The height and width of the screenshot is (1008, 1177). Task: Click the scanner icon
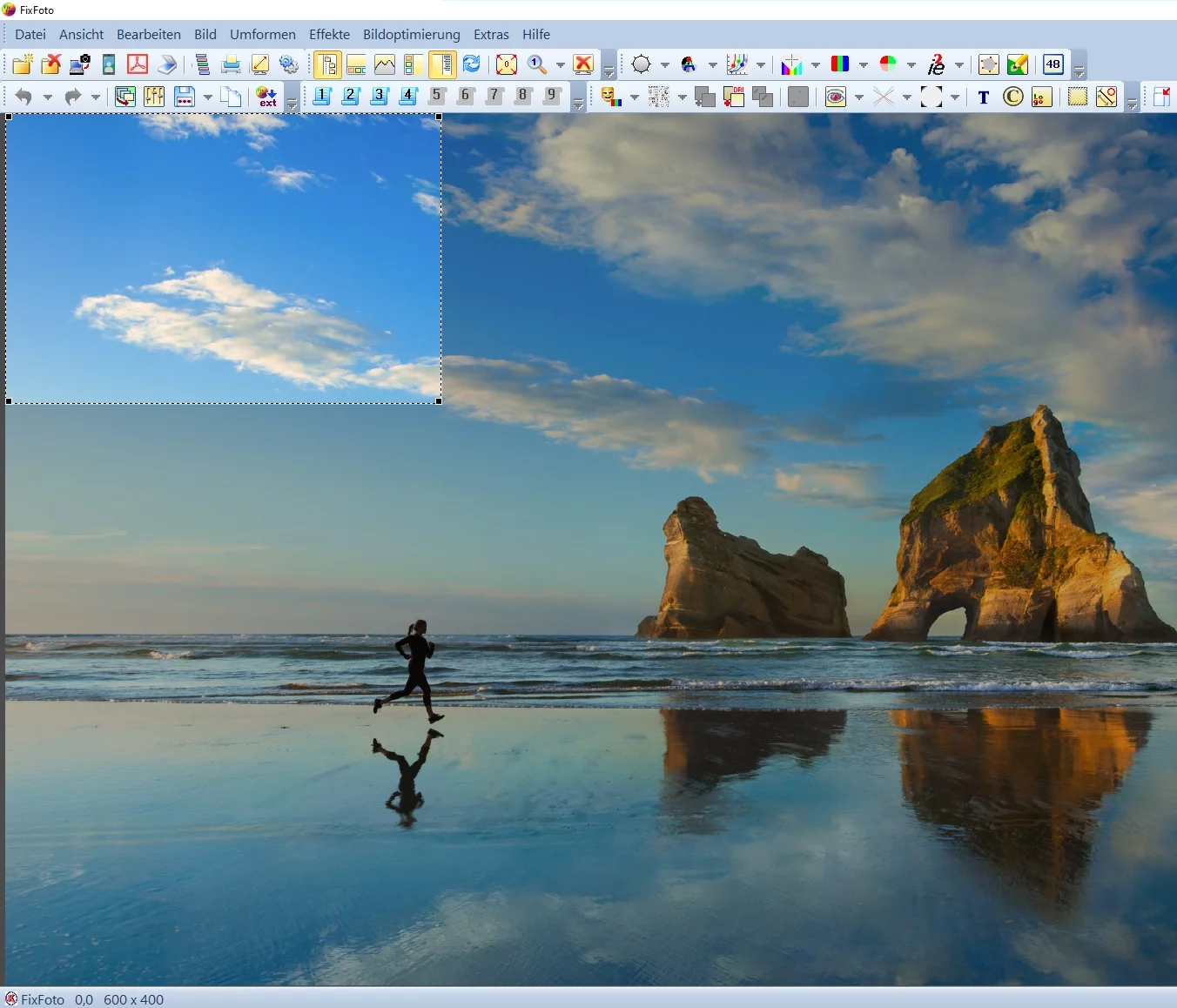coord(167,64)
